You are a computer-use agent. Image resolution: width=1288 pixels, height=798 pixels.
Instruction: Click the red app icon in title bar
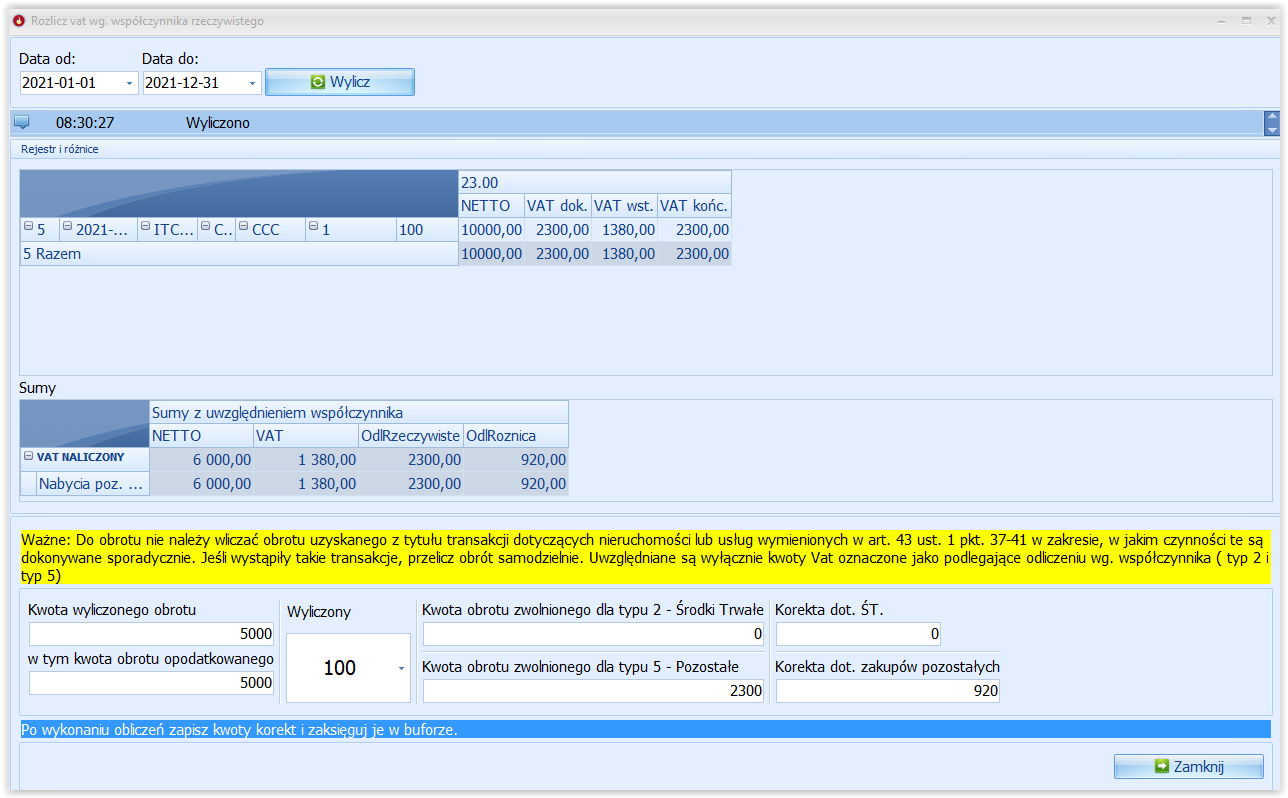17,21
